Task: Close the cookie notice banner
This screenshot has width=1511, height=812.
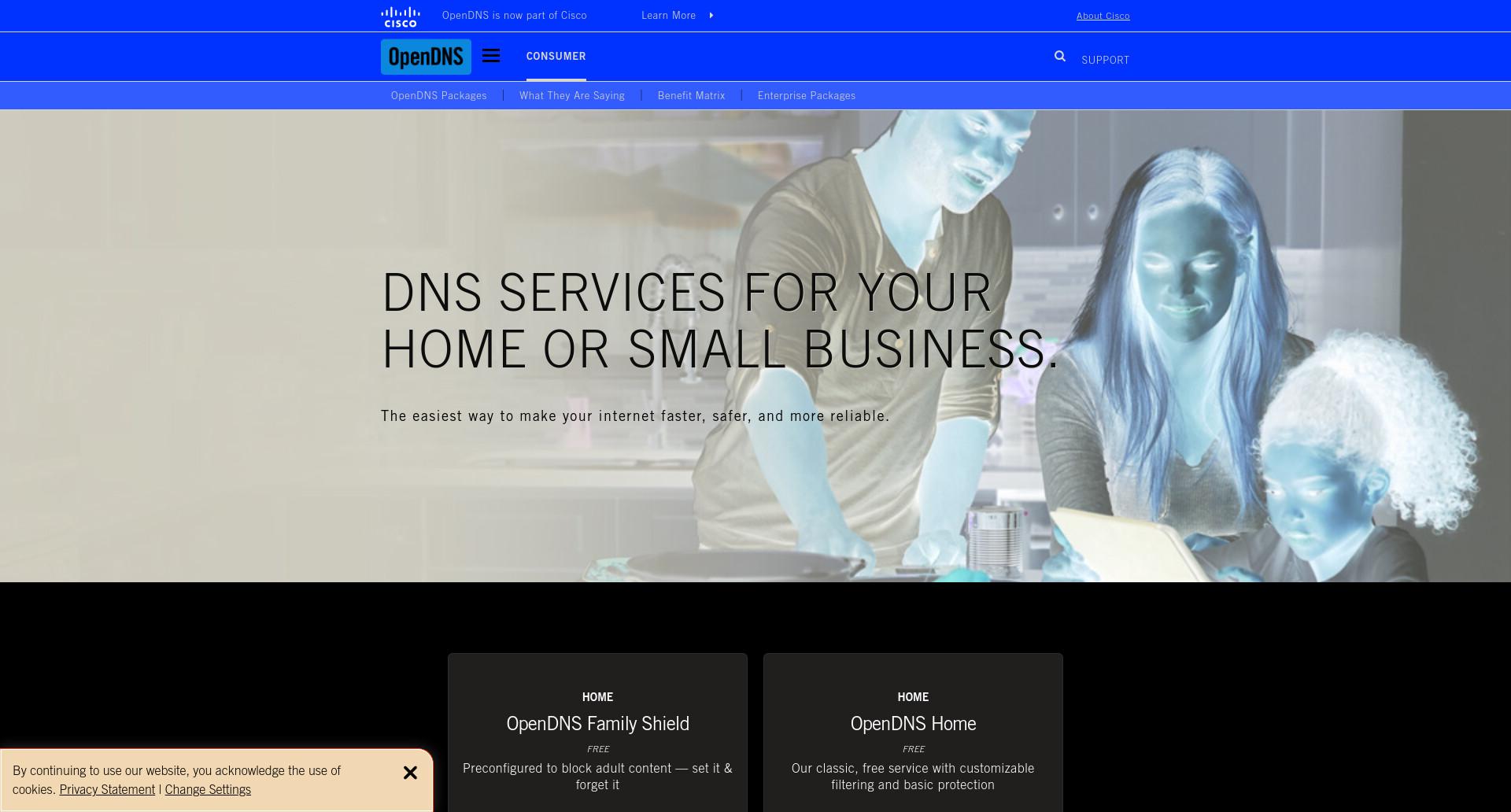Action: 410,773
